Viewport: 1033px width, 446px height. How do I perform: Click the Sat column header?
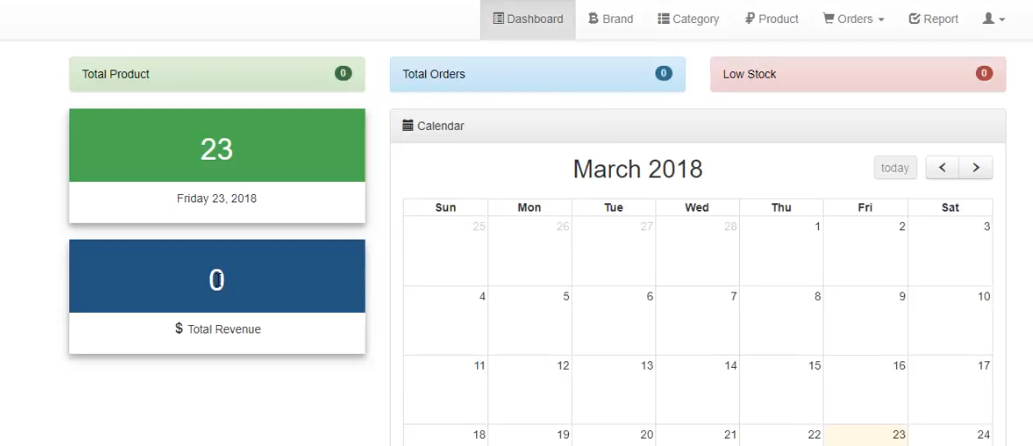coord(950,208)
